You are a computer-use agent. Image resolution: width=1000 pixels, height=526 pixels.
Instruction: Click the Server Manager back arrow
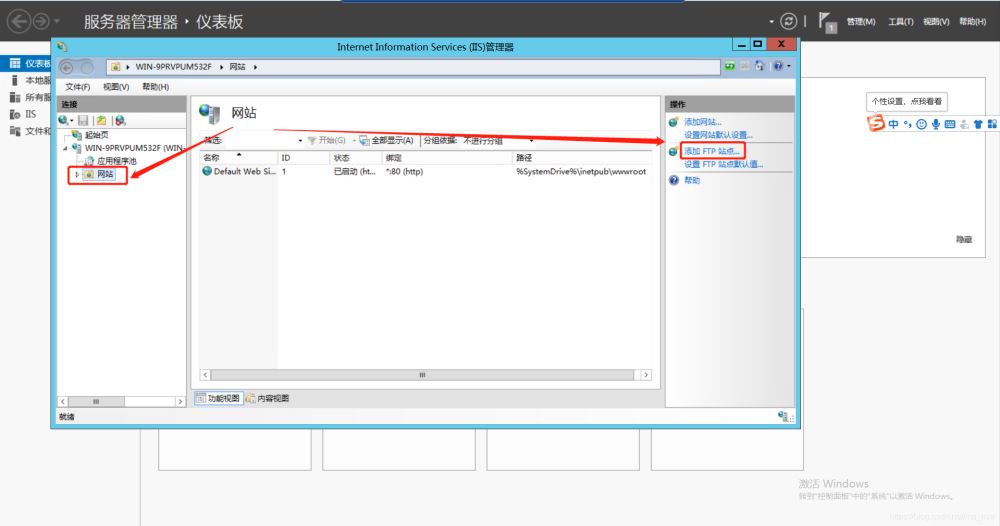19,22
